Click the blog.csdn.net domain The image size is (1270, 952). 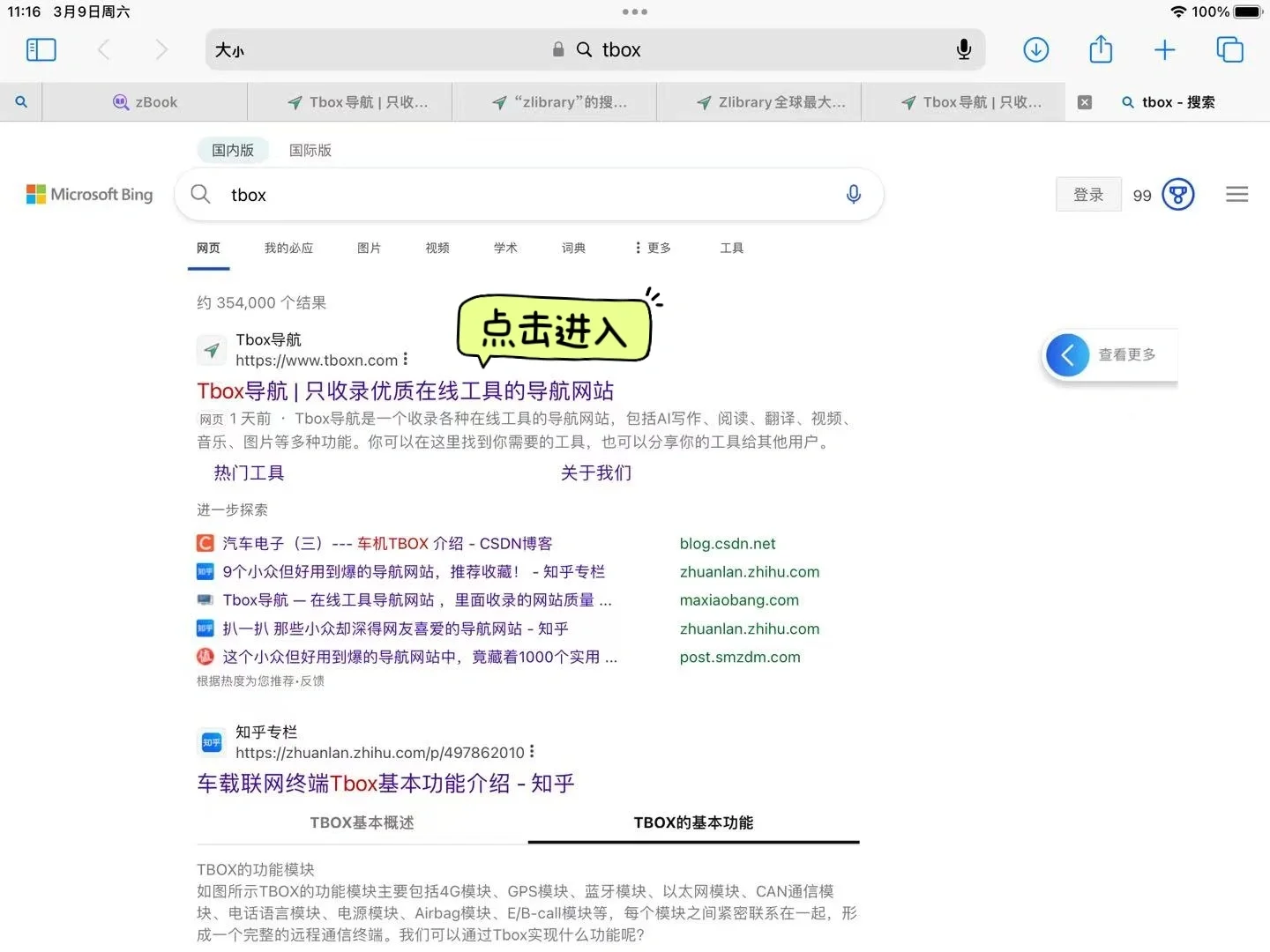[x=728, y=543]
